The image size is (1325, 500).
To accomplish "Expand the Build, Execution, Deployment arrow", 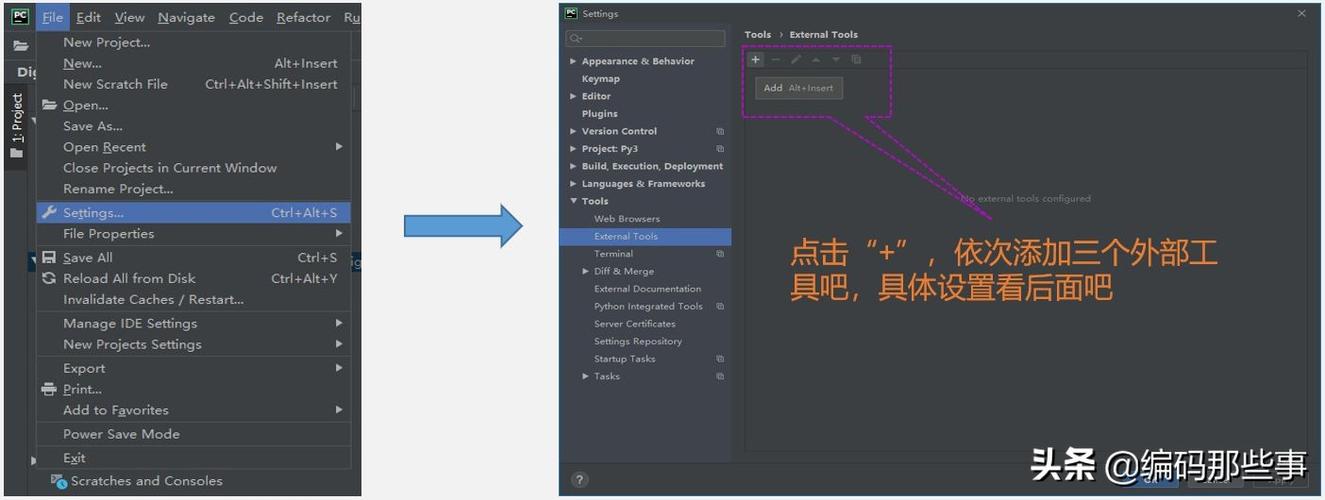I will click(x=573, y=166).
